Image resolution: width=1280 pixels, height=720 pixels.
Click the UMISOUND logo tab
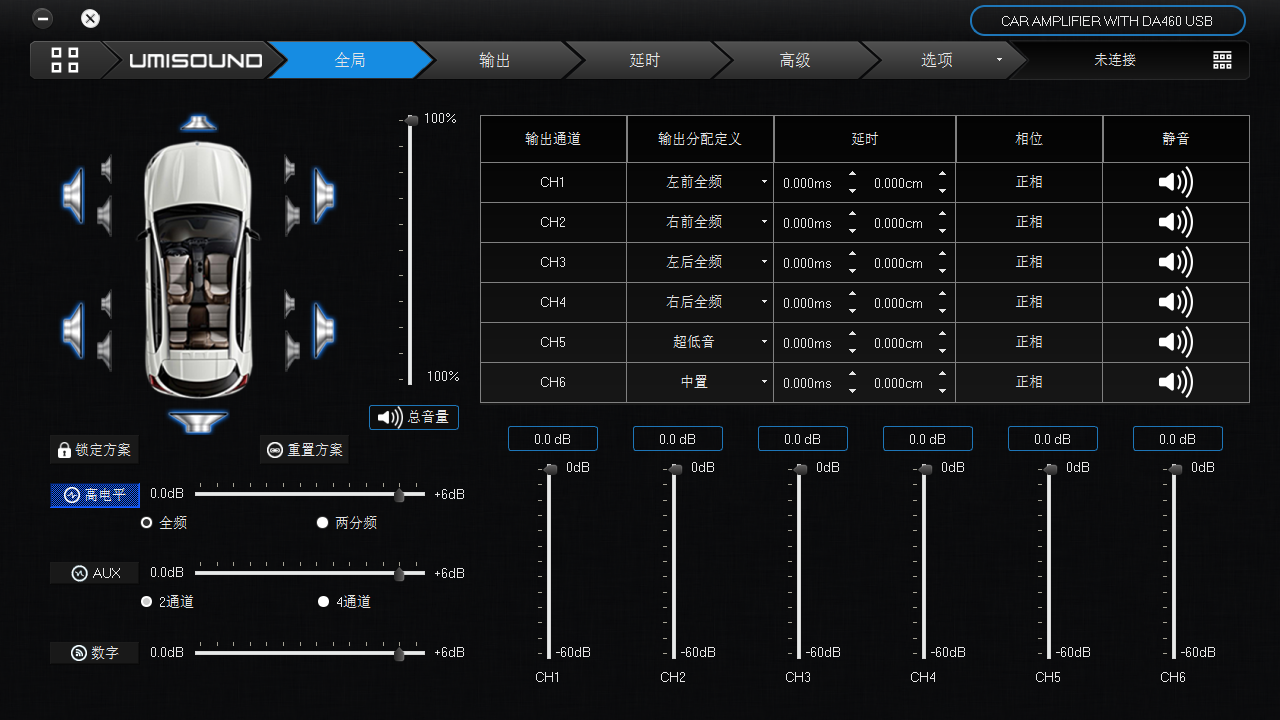(x=196, y=60)
